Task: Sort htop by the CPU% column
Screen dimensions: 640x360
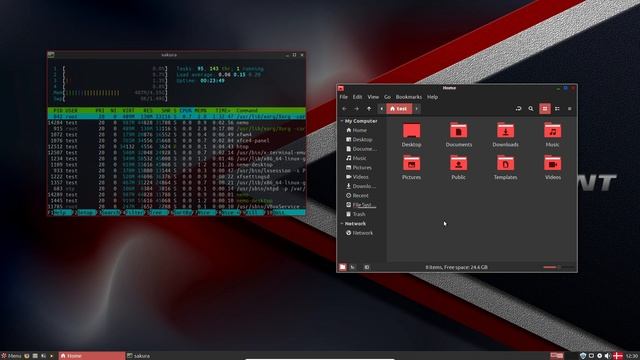Action: pyautogui.click(x=186, y=111)
